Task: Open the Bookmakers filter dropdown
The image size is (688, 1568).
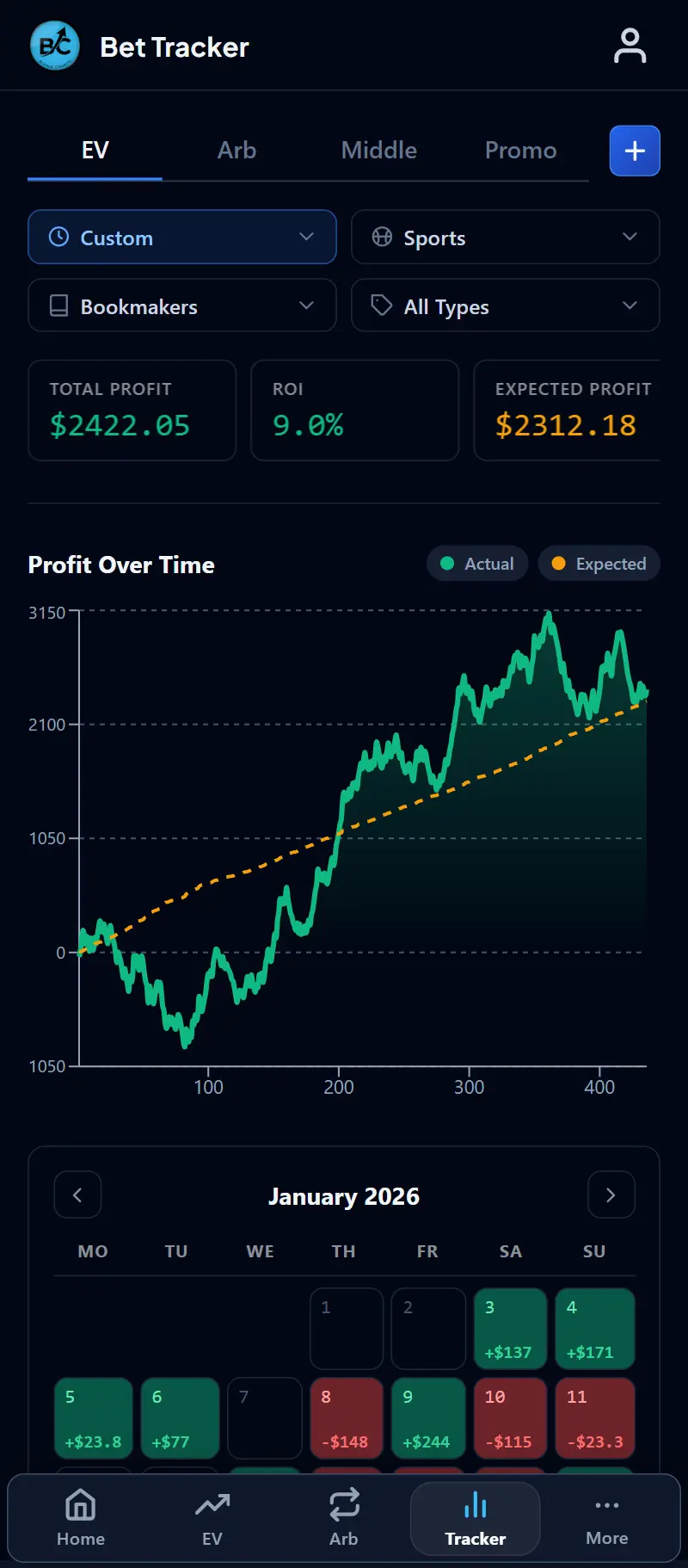Action: coord(182,306)
